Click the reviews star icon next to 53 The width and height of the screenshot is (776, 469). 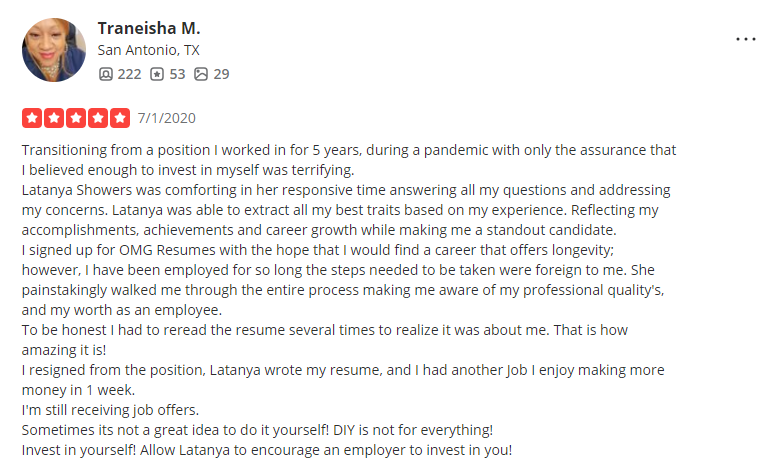coord(157,74)
